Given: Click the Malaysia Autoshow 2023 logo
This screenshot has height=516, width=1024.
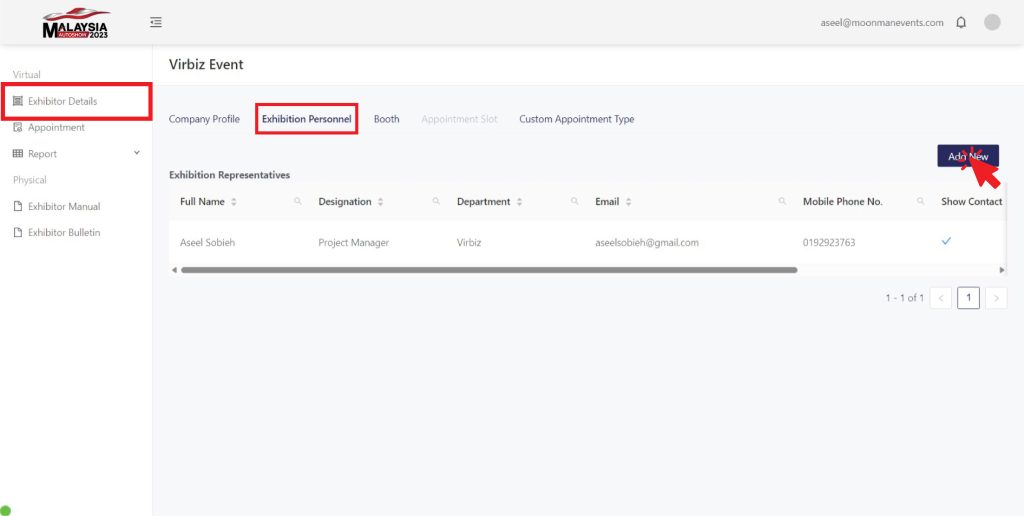Looking at the screenshot, I should coord(76,24).
